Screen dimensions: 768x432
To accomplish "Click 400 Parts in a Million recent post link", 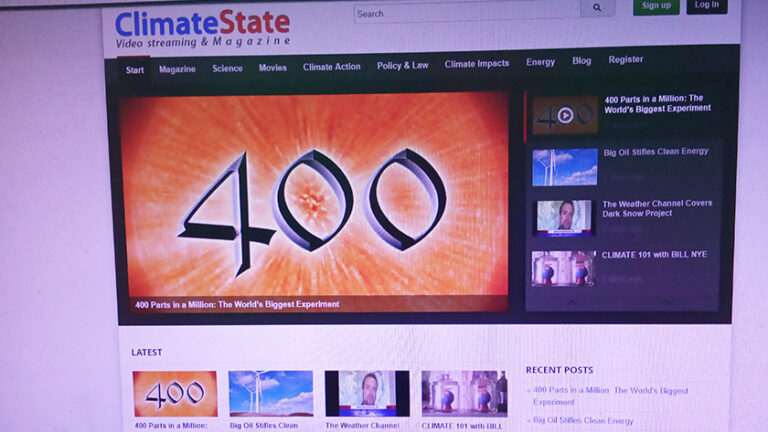I will coord(610,391).
